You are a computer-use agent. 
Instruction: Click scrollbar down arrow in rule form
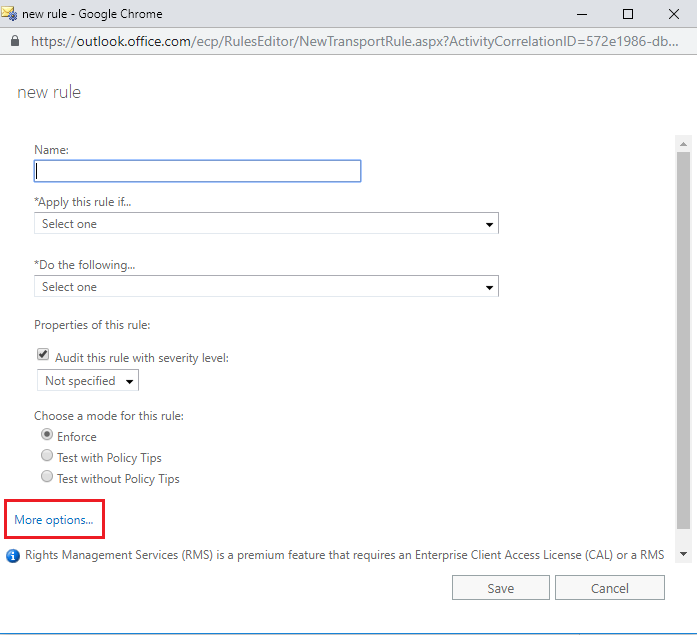[683, 554]
